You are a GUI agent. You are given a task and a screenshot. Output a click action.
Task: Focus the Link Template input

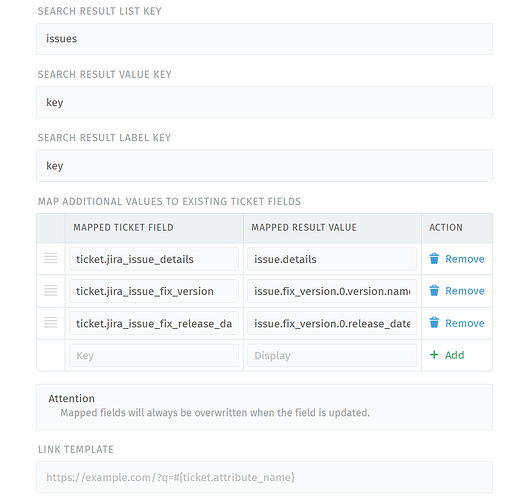264,477
